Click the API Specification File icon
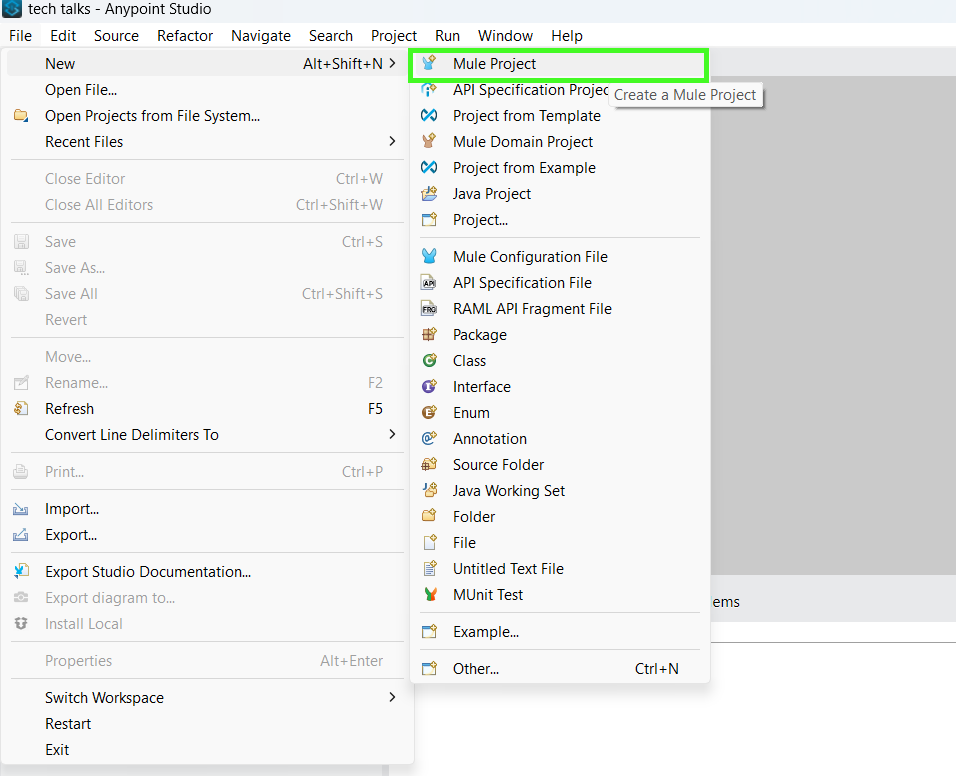 tap(429, 282)
